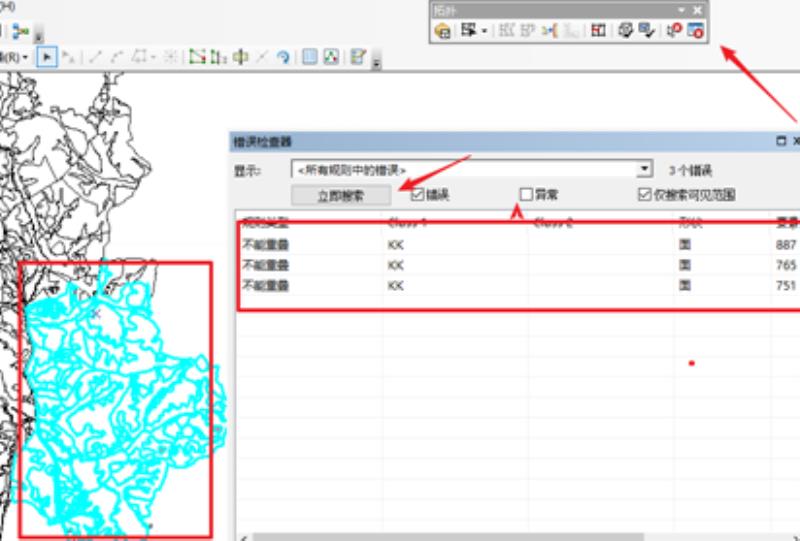This screenshot has height=541, width=800.
Task: Click the Edit Vertices tool
Action: pos(197,57)
